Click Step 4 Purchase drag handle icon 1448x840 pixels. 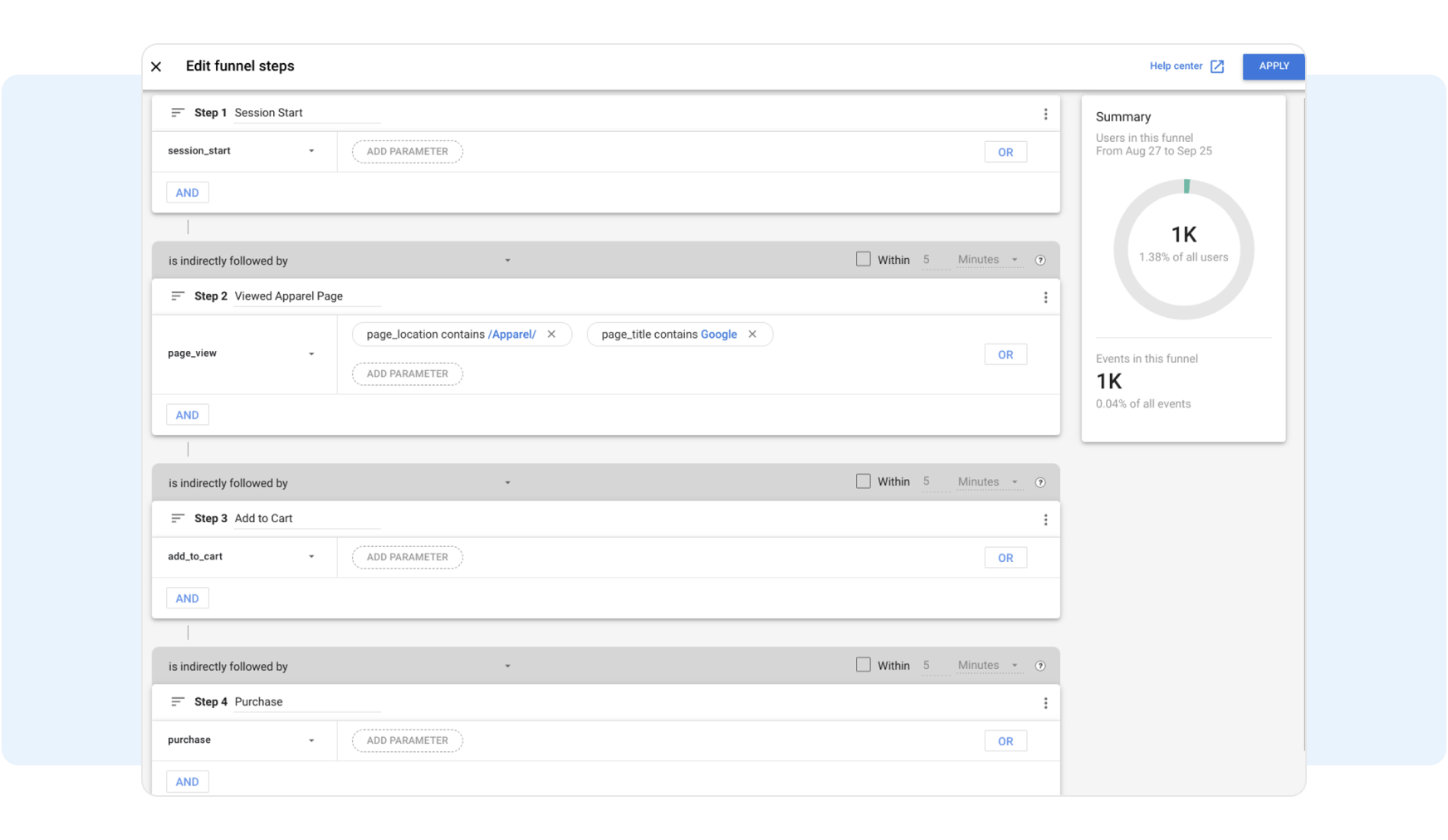177,702
